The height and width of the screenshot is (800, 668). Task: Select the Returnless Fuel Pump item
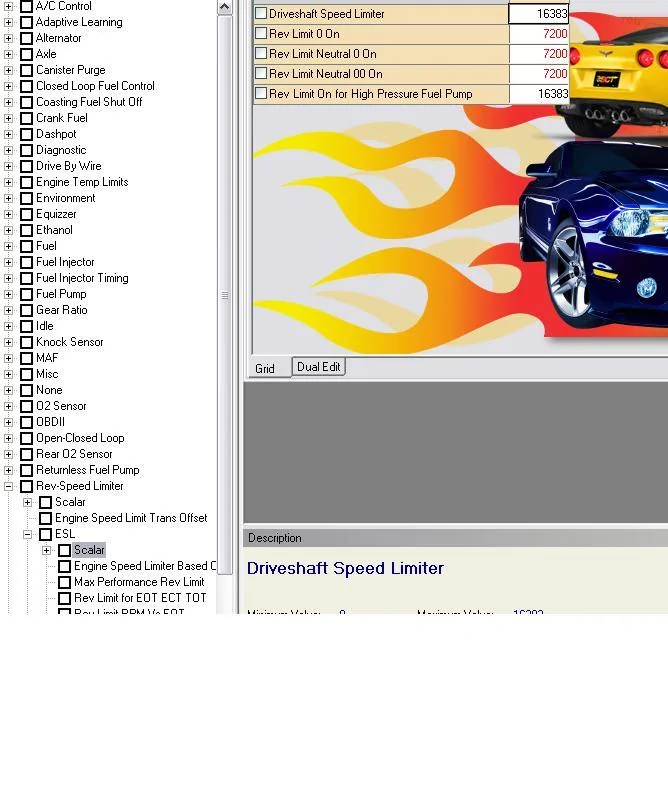pyautogui.click(x=87, y=470)
